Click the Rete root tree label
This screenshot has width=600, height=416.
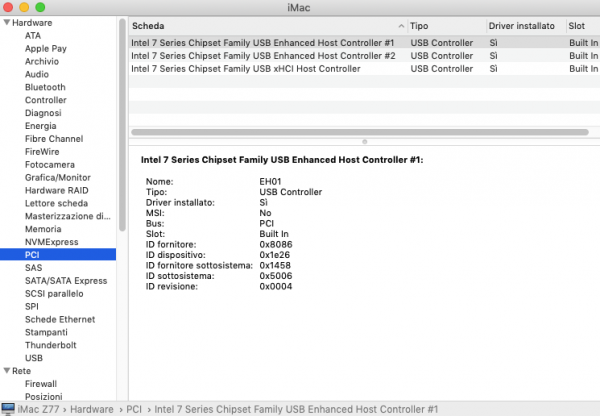pos(21,371)
